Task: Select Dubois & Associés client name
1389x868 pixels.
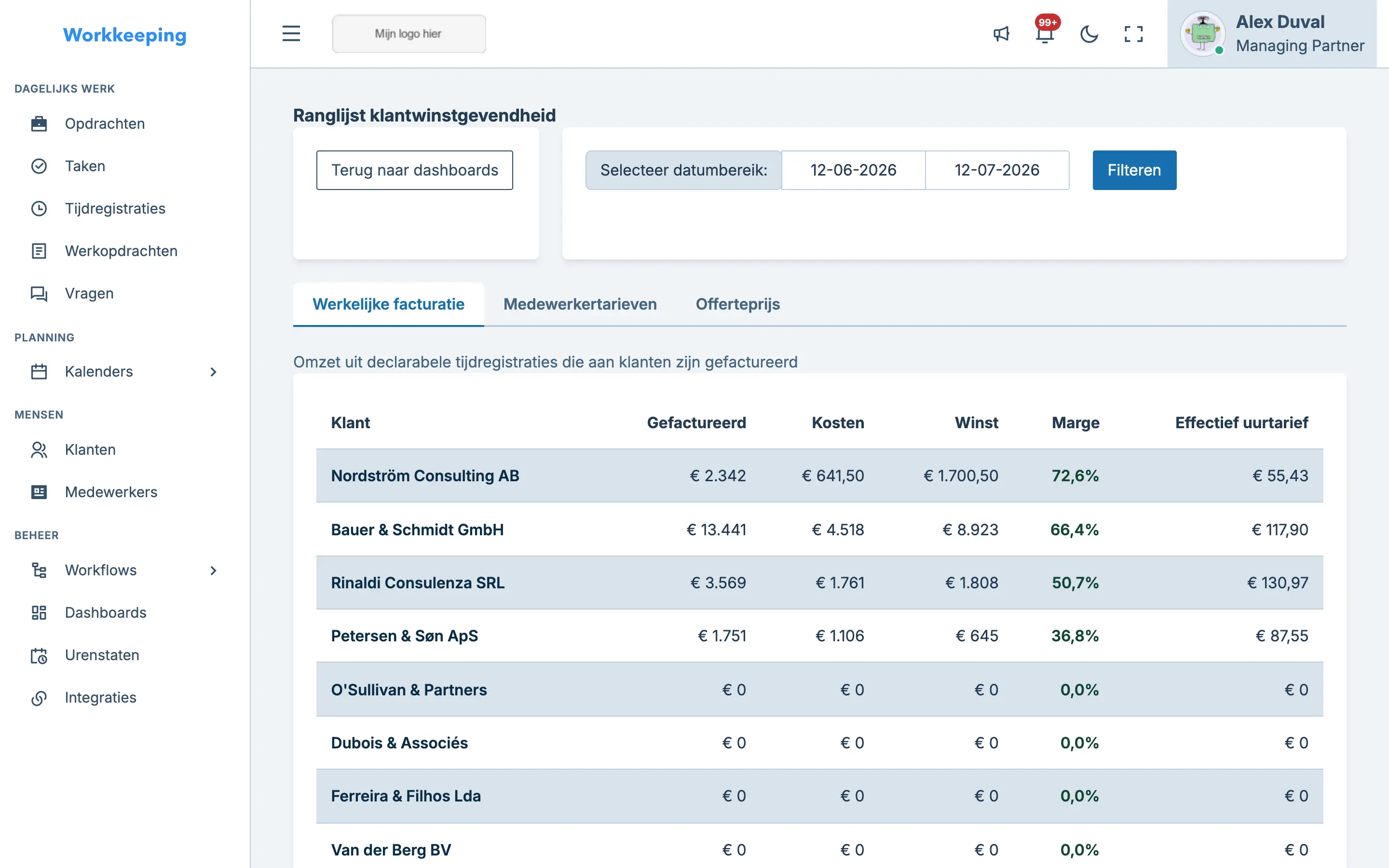Action: click(x=399, y=743)
